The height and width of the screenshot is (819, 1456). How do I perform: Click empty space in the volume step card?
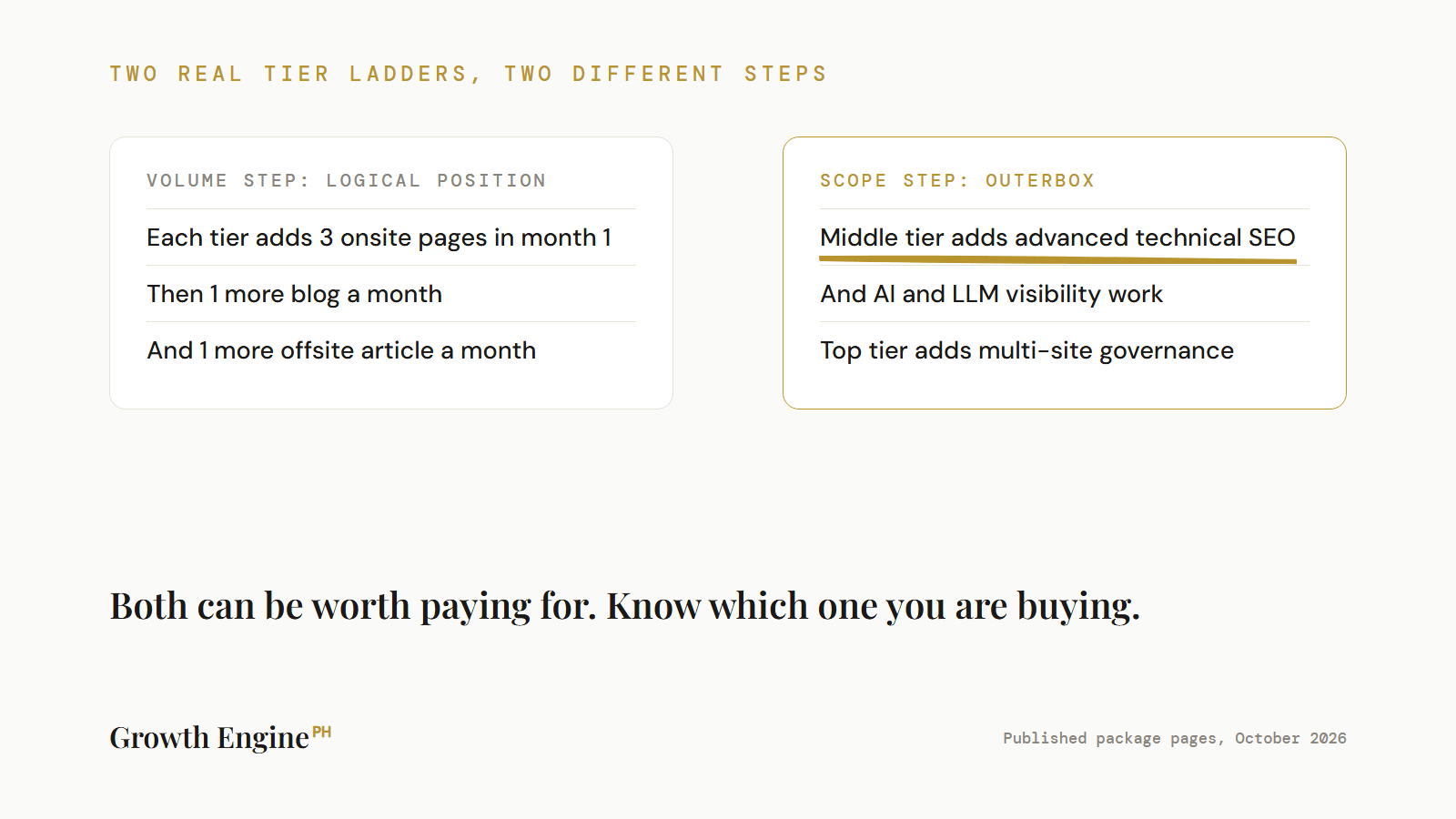coord(391,389)
